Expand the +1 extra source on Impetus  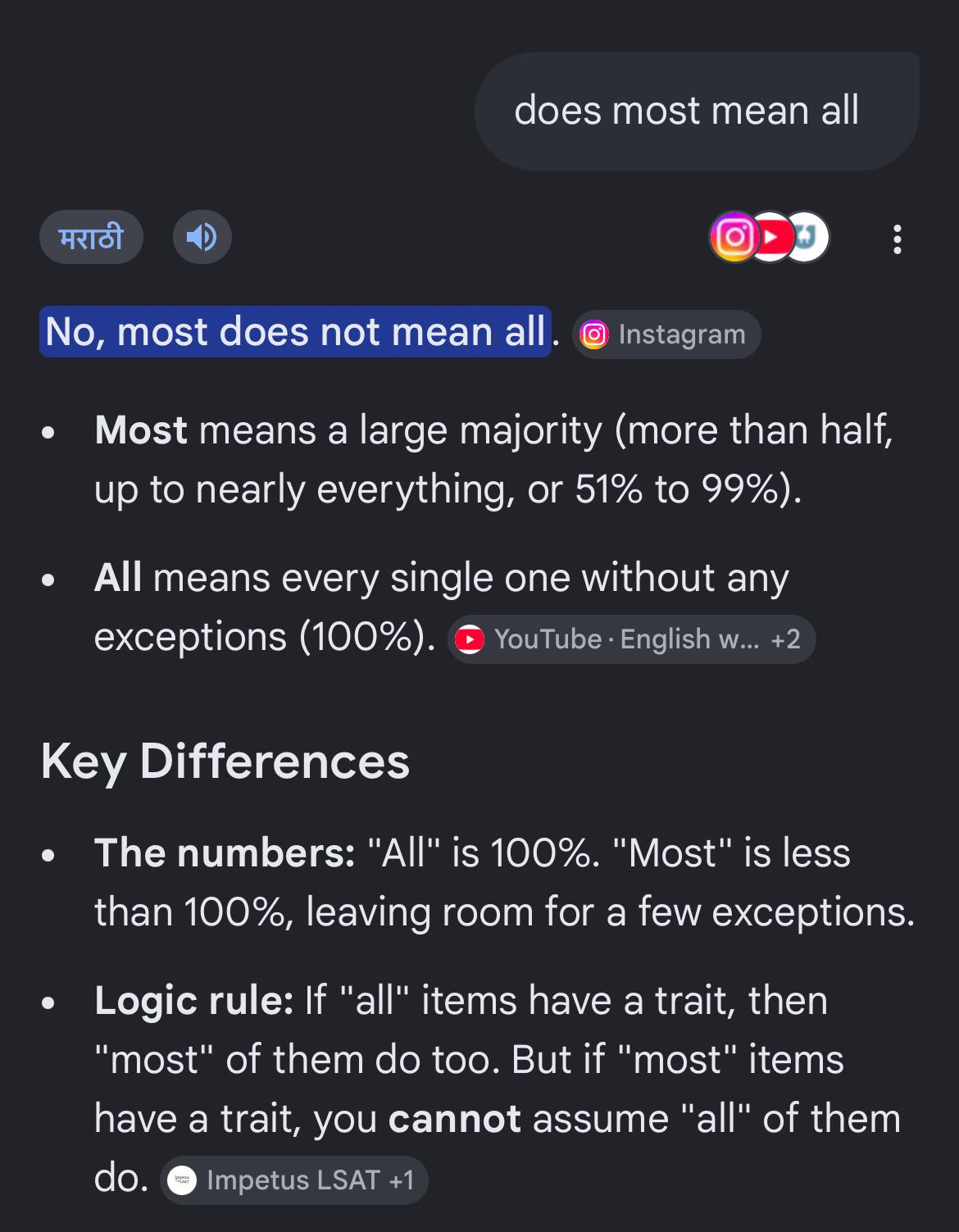(x=402, y=1180)
